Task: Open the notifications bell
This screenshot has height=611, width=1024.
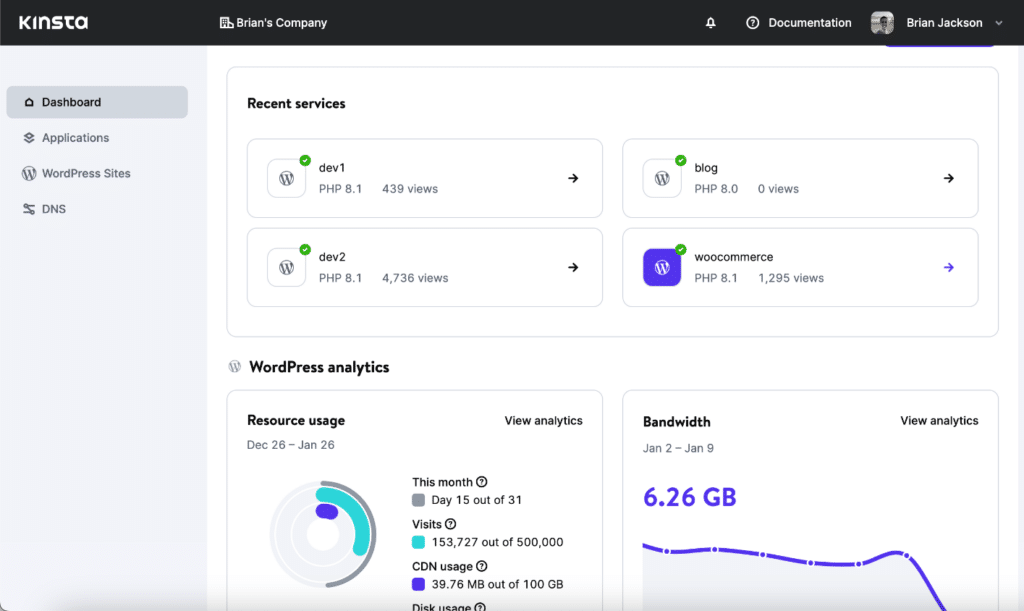Action: click(x=711, y=23)
